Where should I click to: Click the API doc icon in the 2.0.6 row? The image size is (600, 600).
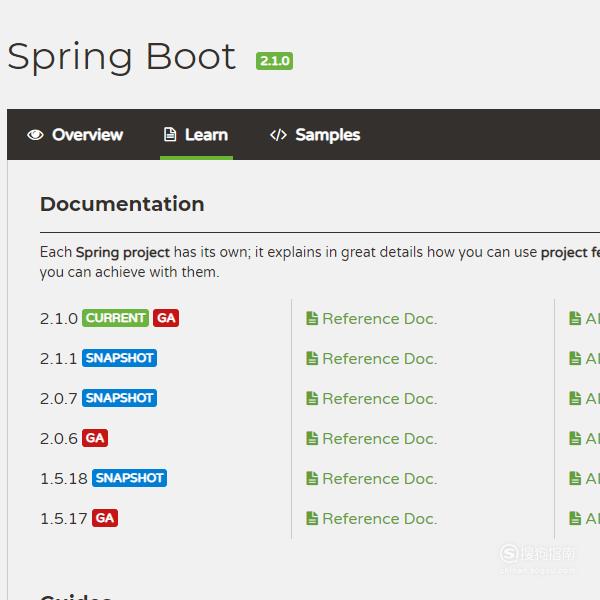575,438
